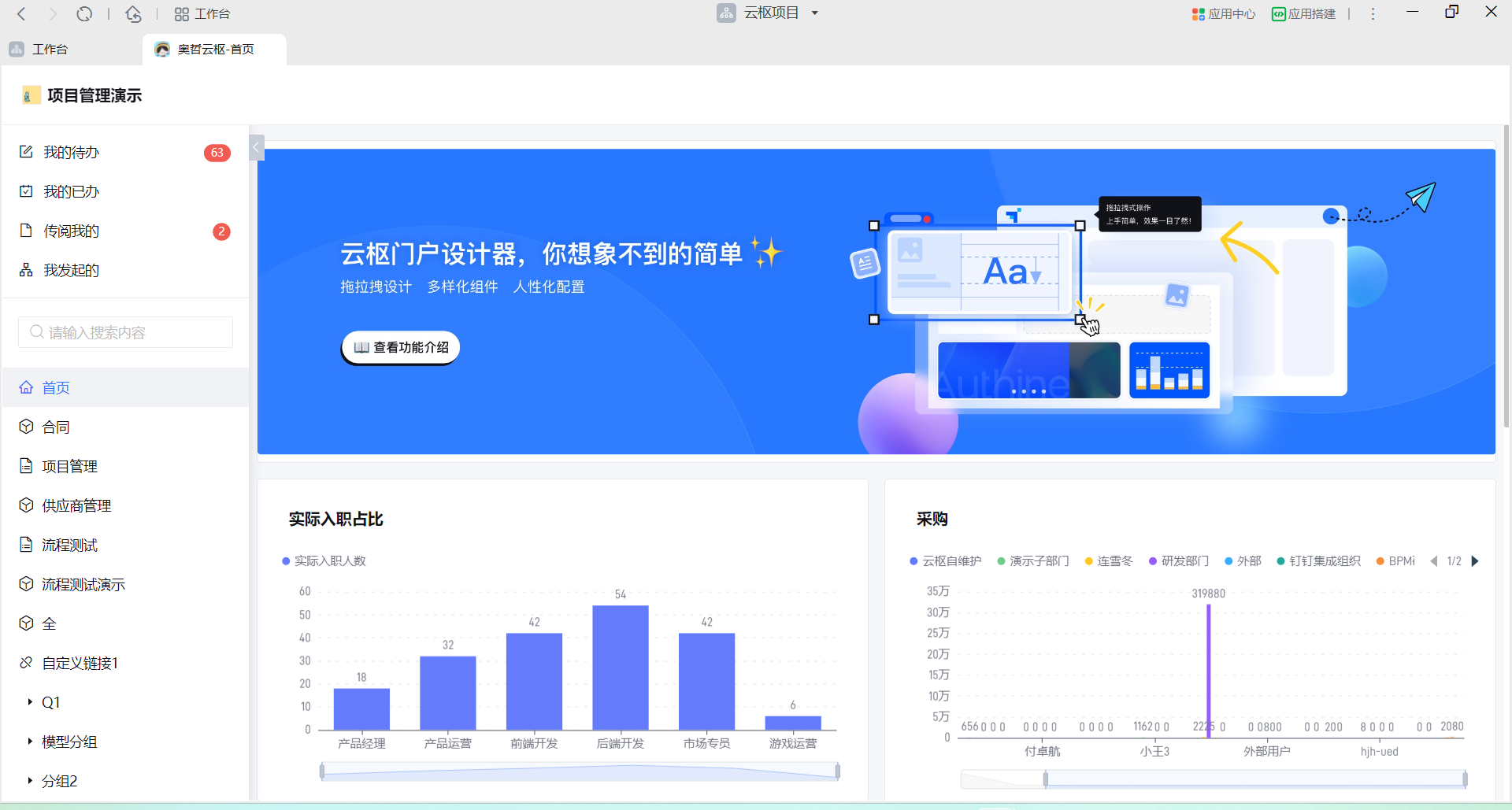
Task: Open 全 in the sidebar
Action: coord(125,623)
